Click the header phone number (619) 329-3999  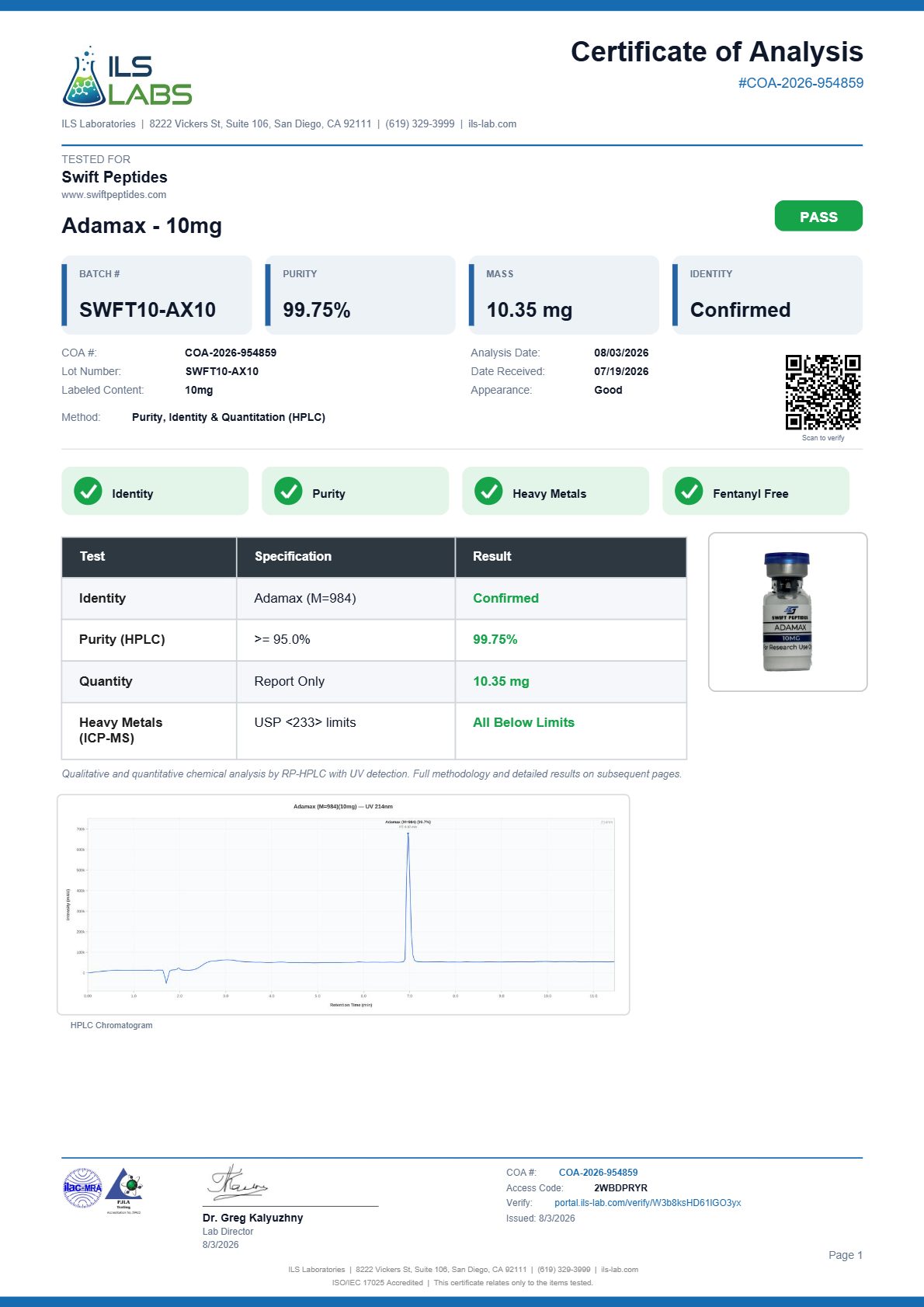pyautogui.click(x=420, y=124)
